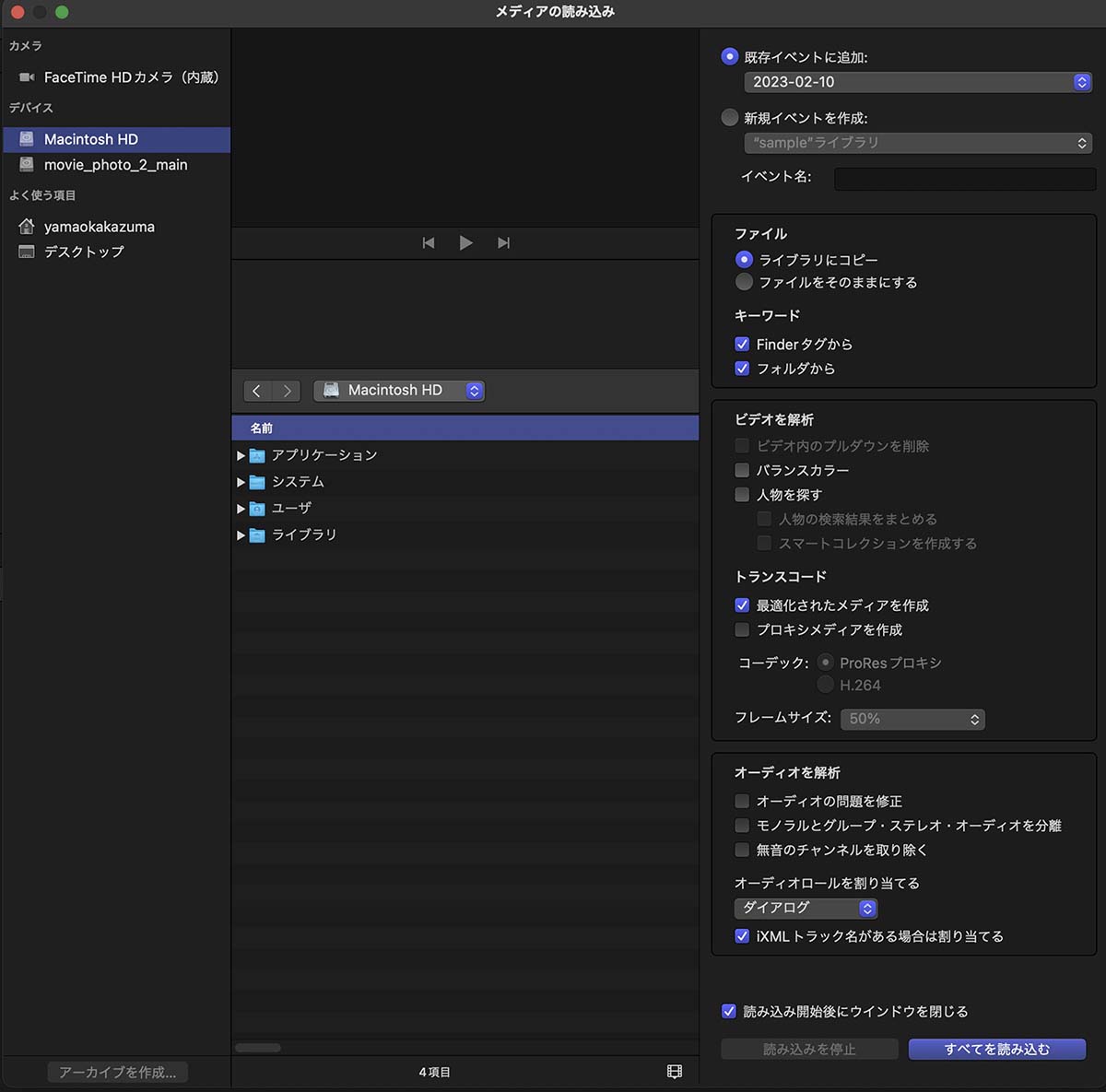Click the horizontal scrollbar in file list
Image resolution: width=1106 pixels, height=1092 pixels.
point(258,1048)
